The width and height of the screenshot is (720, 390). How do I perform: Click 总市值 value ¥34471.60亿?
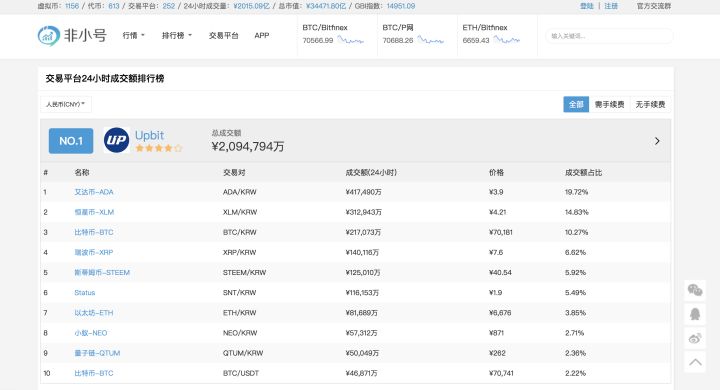pyautogui.click(x=326, y=6)
